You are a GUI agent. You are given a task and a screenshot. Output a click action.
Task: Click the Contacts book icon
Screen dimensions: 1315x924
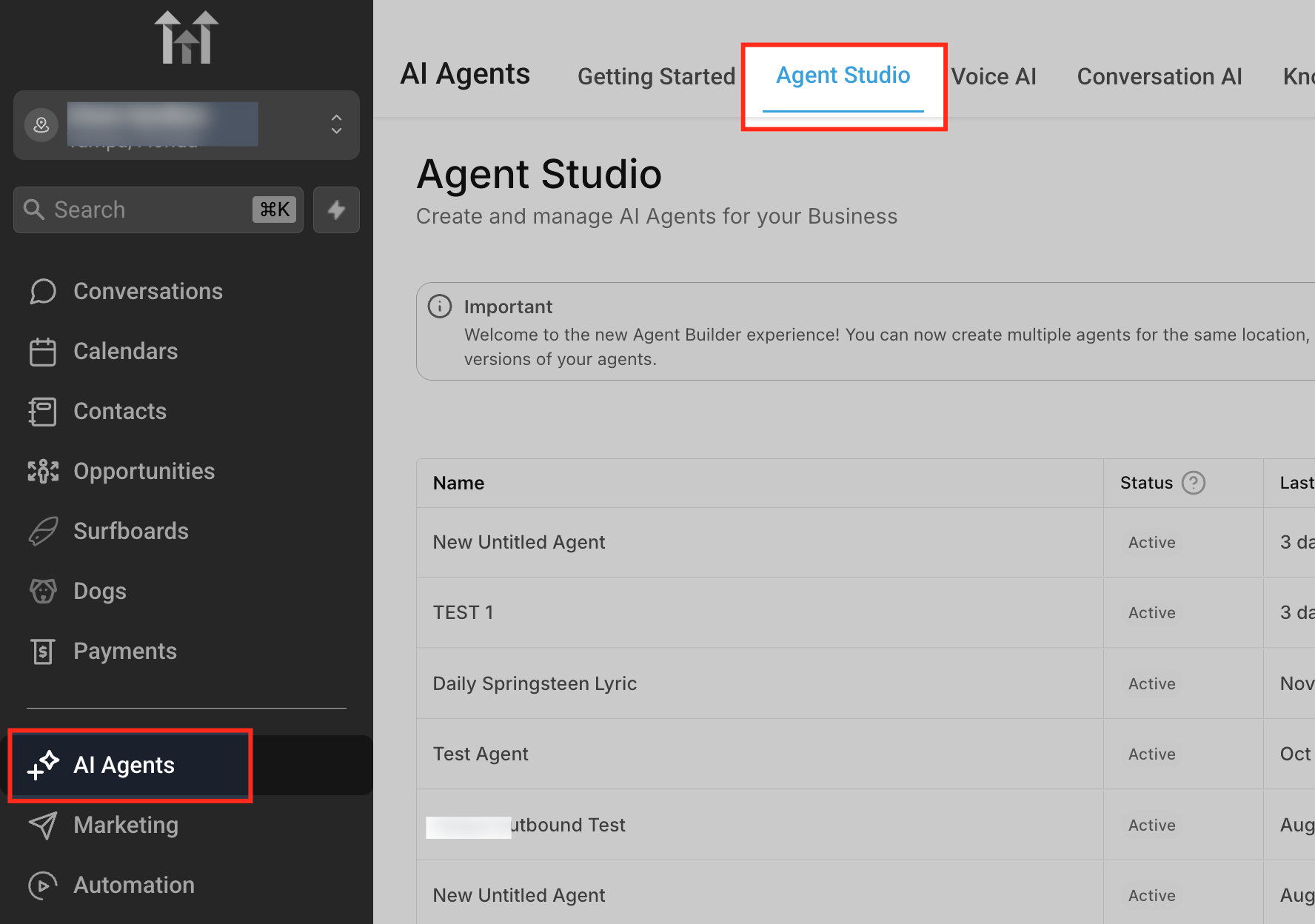[43, 412]
